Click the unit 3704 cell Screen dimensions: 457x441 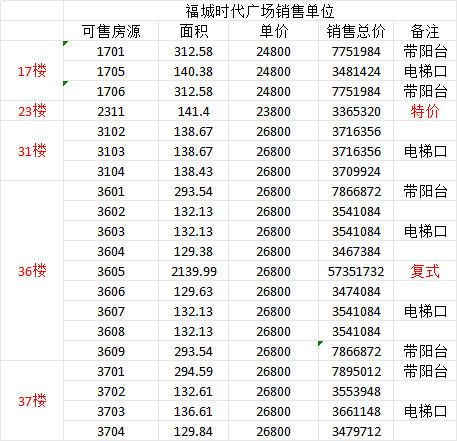pos(111,431)
